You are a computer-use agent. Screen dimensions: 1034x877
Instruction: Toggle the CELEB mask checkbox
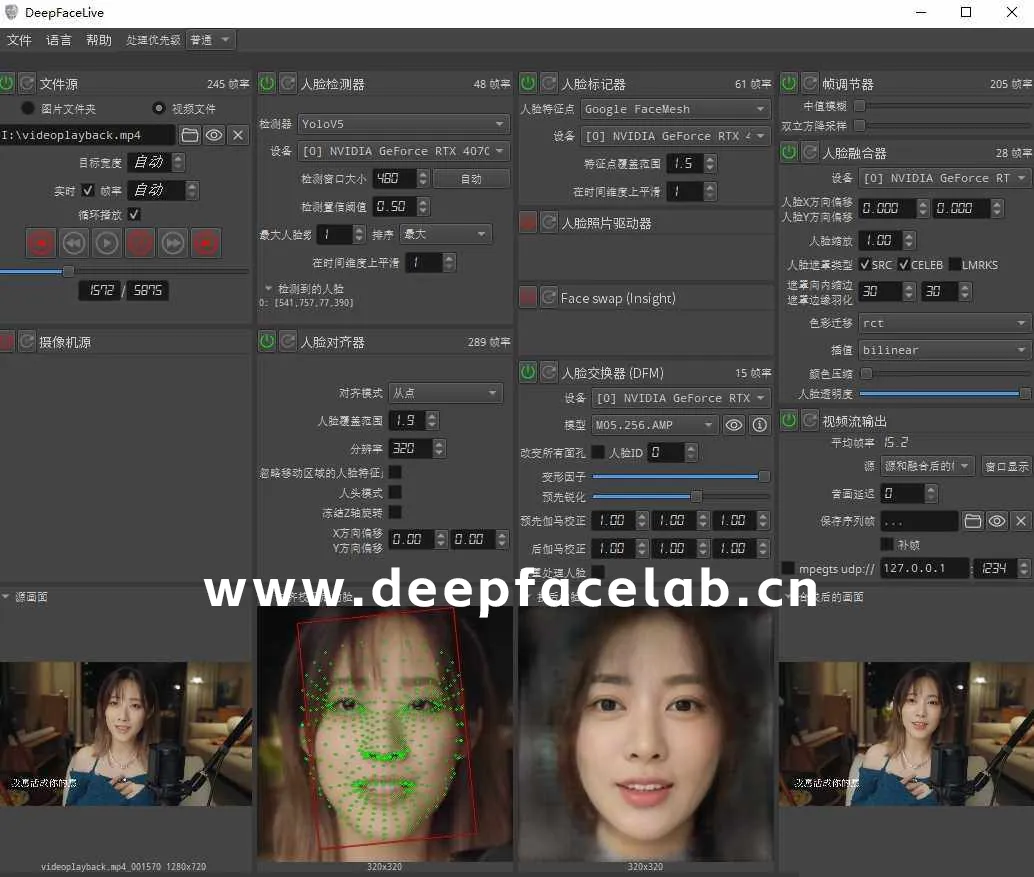pos(903,264)
